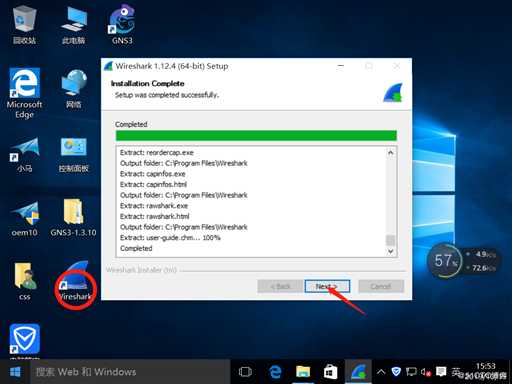Screen dimensions: 512x384
Task: Open the css folder on the desktop
Action: click(25, 282)
